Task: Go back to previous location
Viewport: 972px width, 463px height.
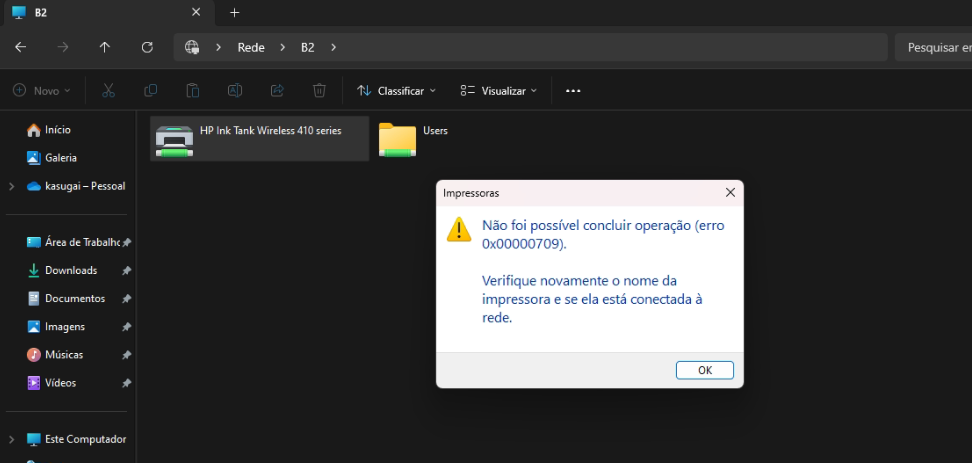Action: (20, 47)
